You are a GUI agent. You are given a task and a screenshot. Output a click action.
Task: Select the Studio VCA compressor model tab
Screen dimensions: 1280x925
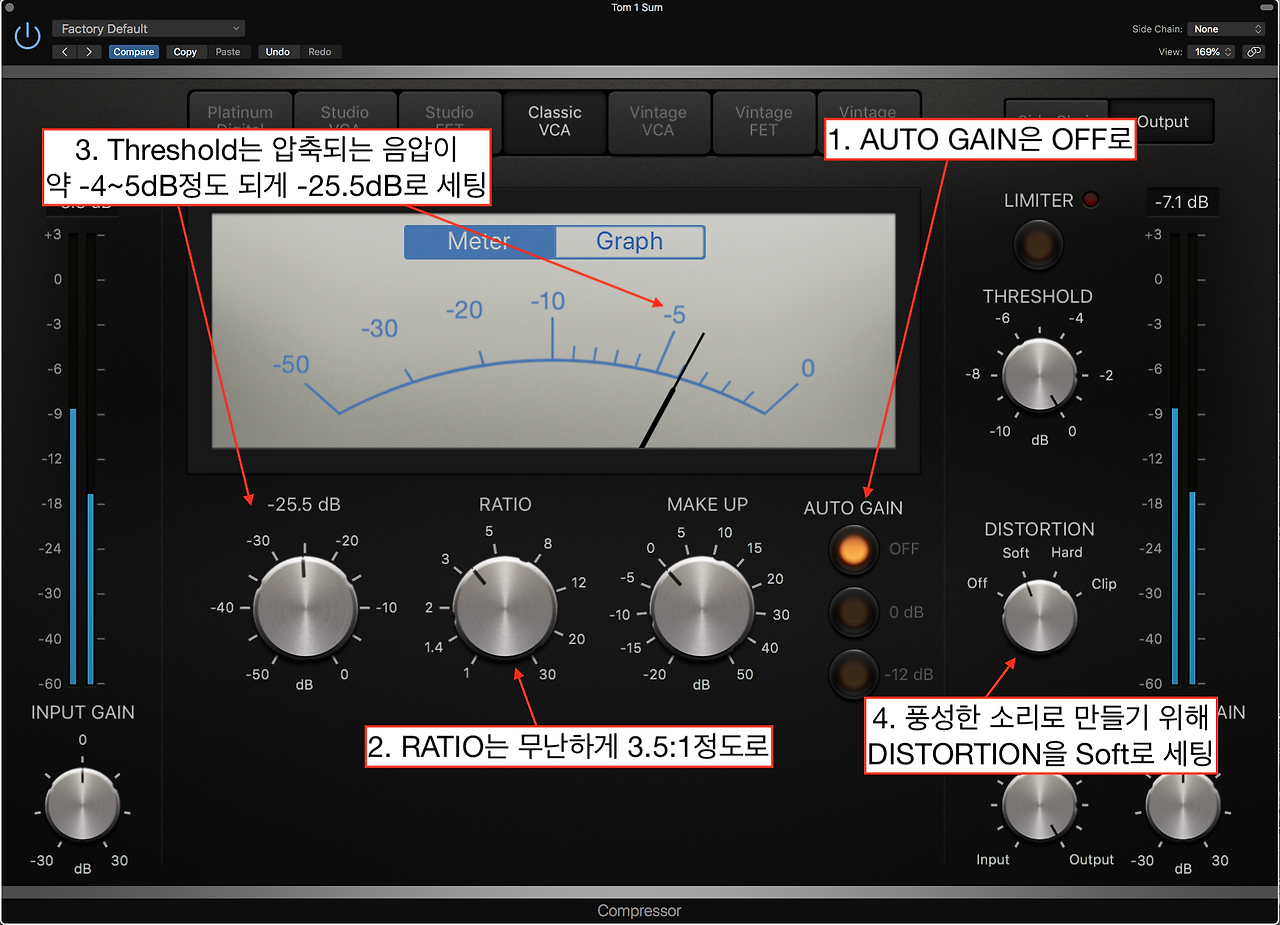(345, 121)
